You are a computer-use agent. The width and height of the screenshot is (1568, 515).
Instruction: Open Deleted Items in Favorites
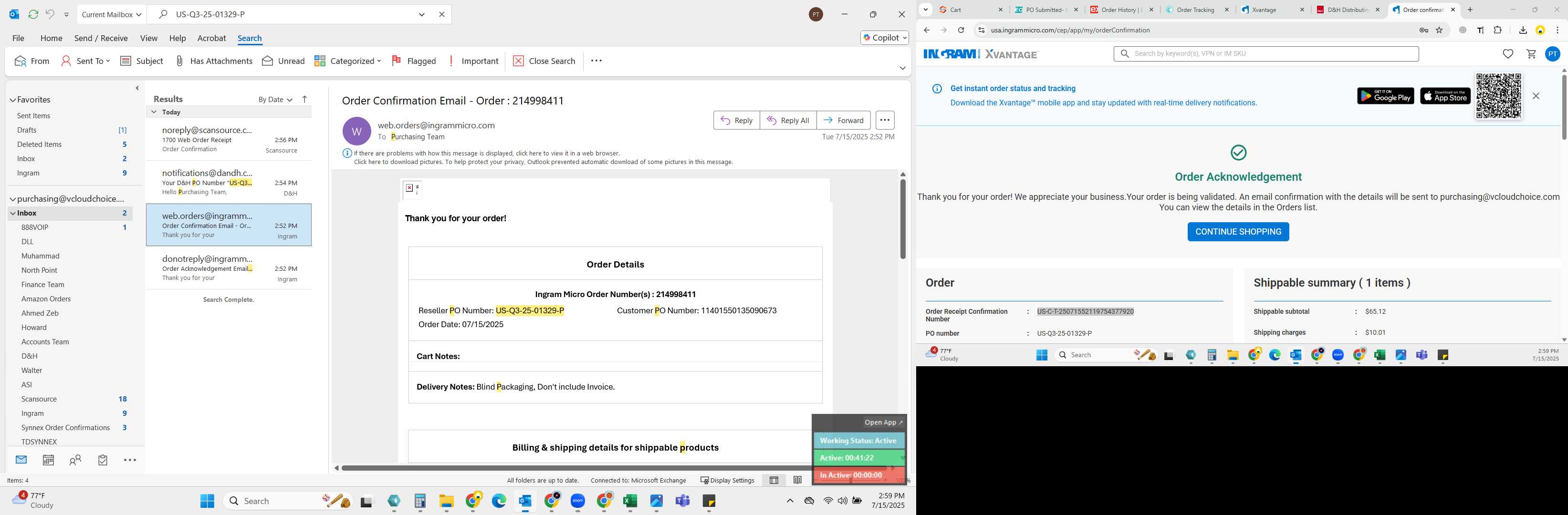tap(39, 144)
